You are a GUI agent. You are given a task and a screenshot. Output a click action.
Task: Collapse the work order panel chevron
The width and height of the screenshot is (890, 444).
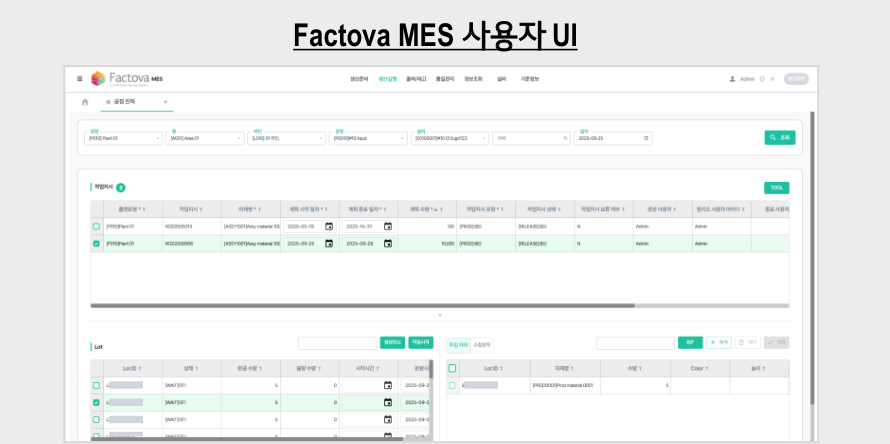click(440, 315)
